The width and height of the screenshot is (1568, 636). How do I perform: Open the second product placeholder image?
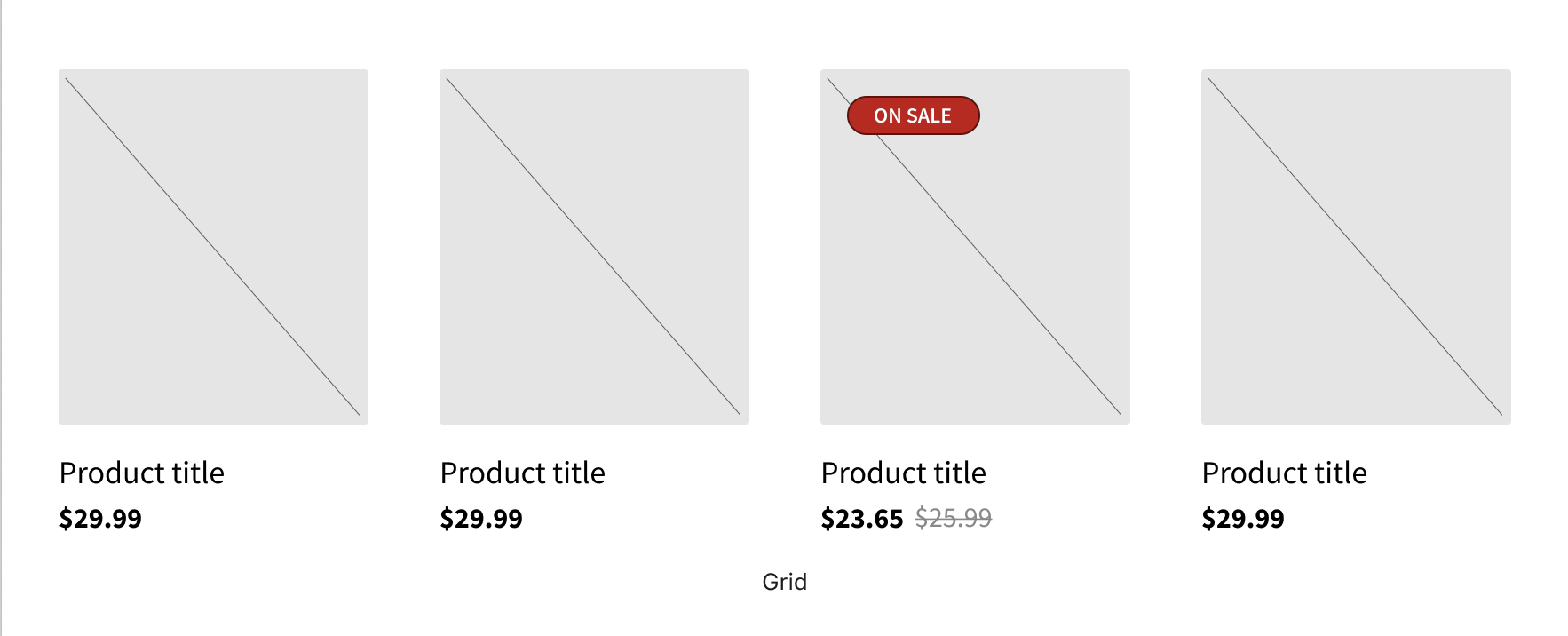click(x=593, y=245)
